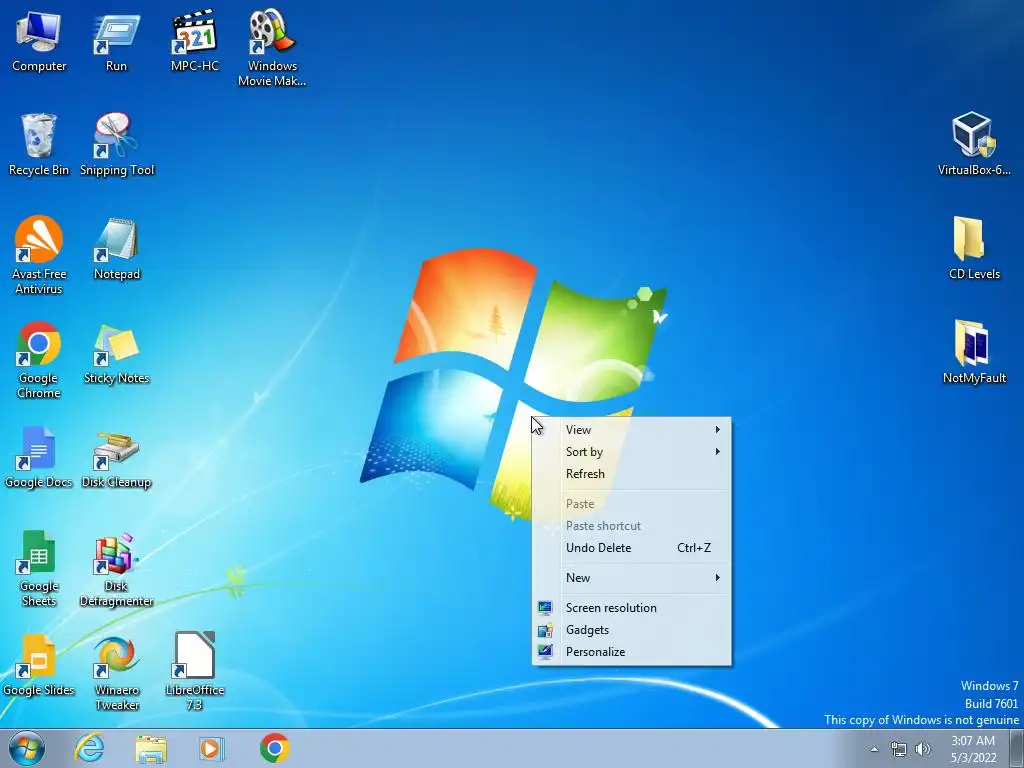Expand the Sort by submenu
1024x768 pixels.
[632, 452]
